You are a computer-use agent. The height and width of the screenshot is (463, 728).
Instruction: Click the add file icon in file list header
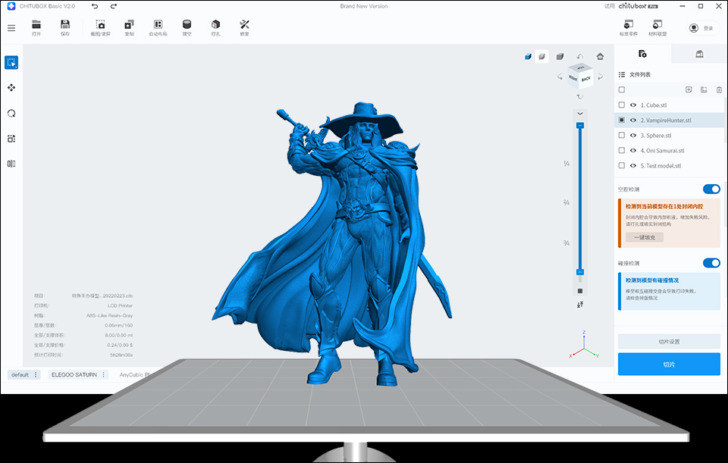tap(689, 90)
